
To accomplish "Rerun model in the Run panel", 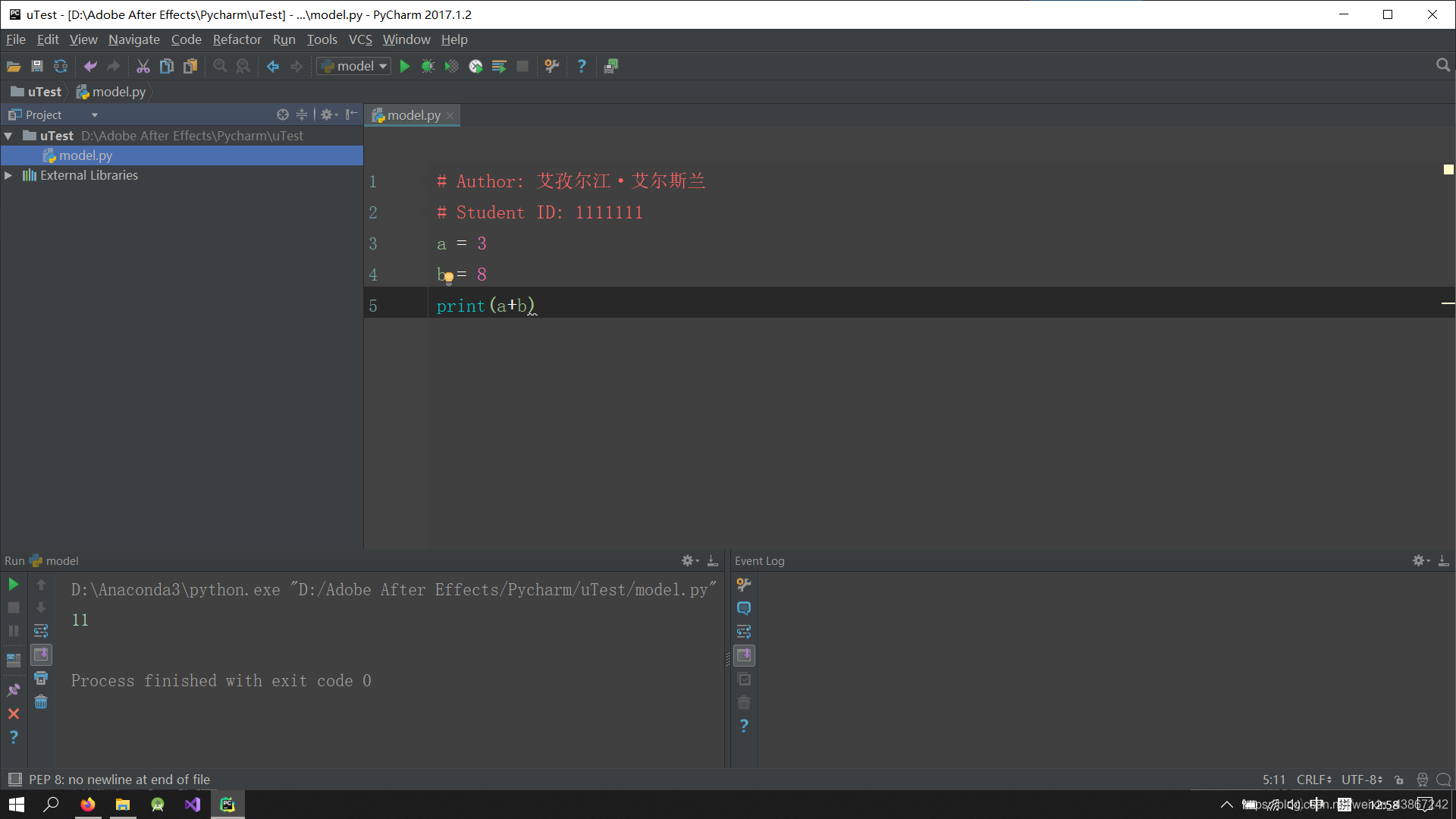I will coord(14,585).
